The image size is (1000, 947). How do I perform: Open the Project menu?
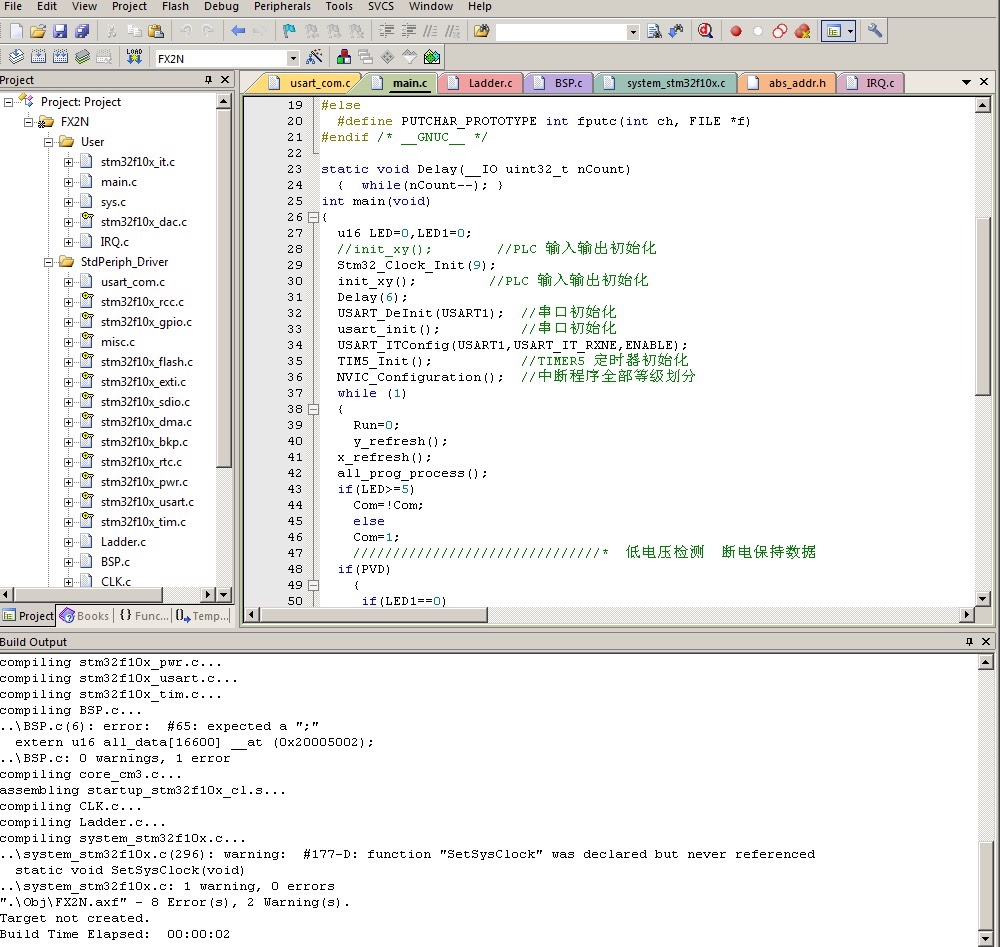coord(129,6)
